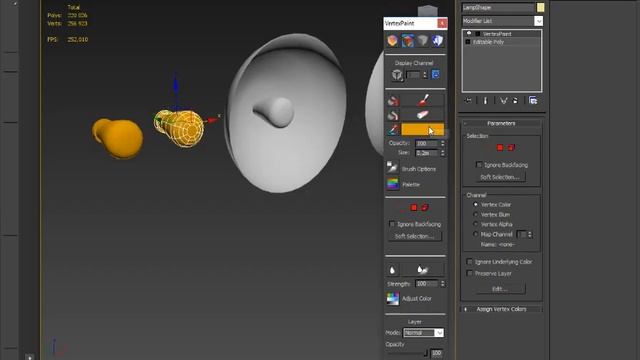Screen dimensions: 640x360
Task: Select Vertex Illum radio button
Action: coord(475,214)
